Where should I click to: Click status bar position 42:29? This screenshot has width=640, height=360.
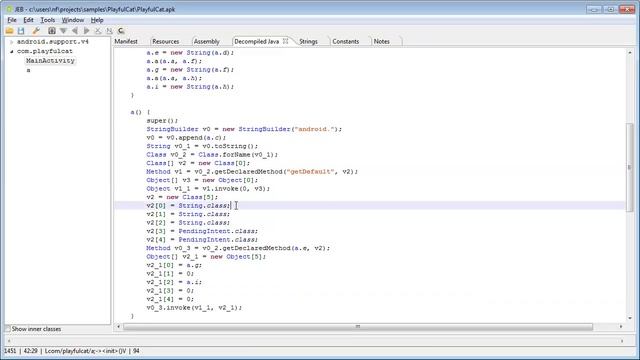pyautogui.click(x=30, y=351)
